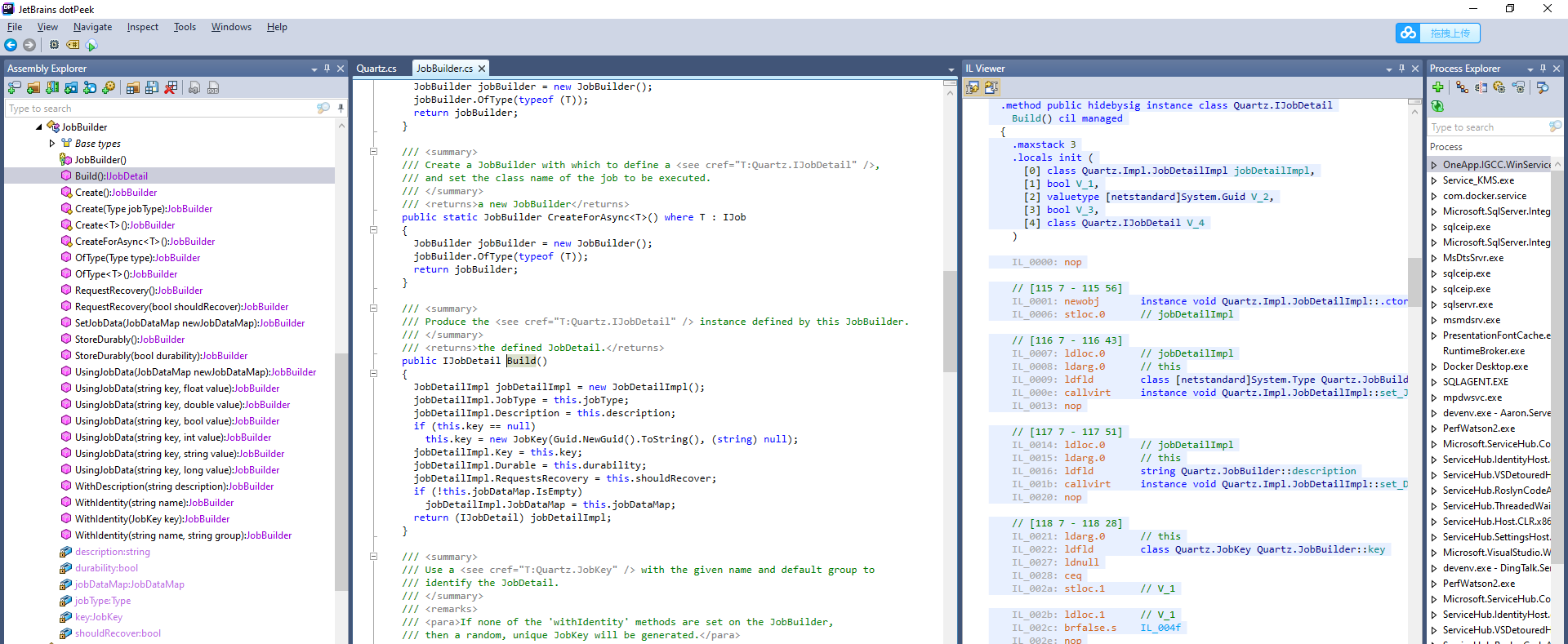Open the Inspect menu
Viewport: 1568px width, 644px height.
tap(143, 27)
